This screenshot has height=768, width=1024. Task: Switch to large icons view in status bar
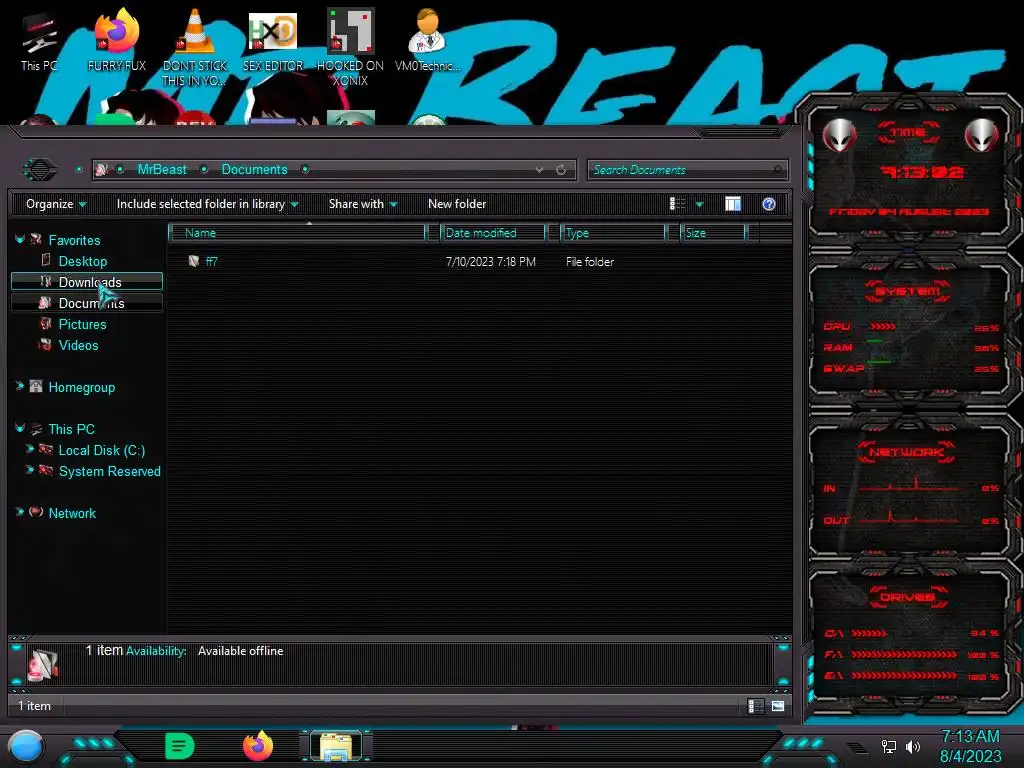tap(778, 706)
